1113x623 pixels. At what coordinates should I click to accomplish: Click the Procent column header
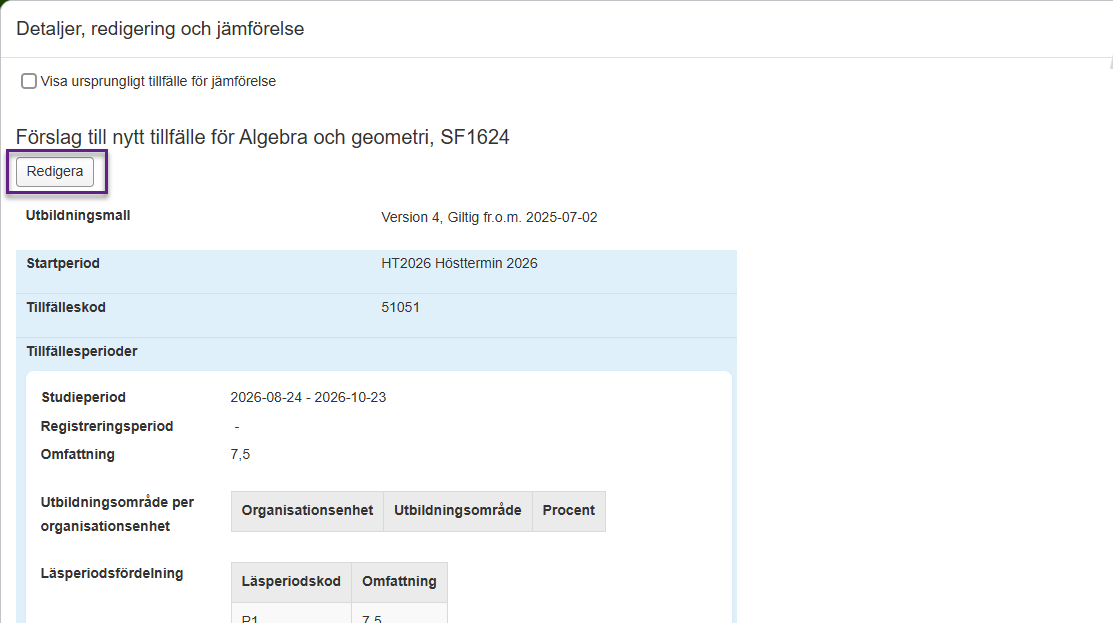568,511
